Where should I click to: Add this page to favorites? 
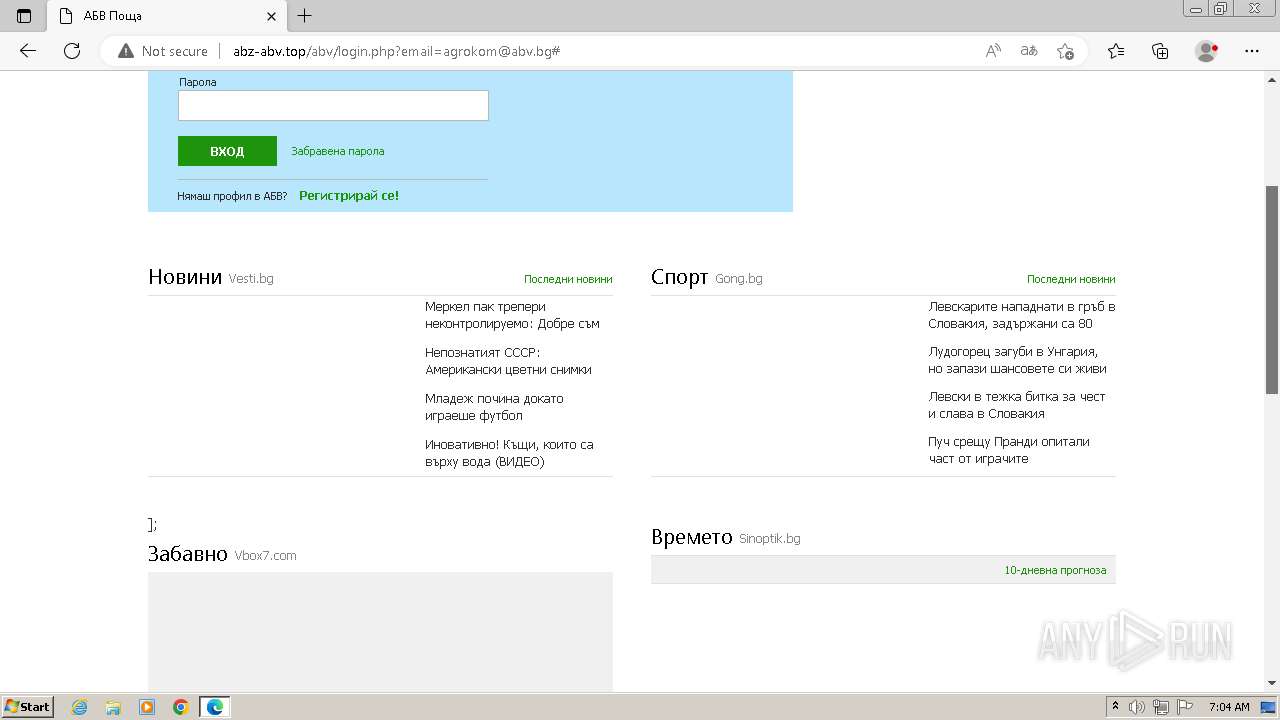click(1065, 51)
